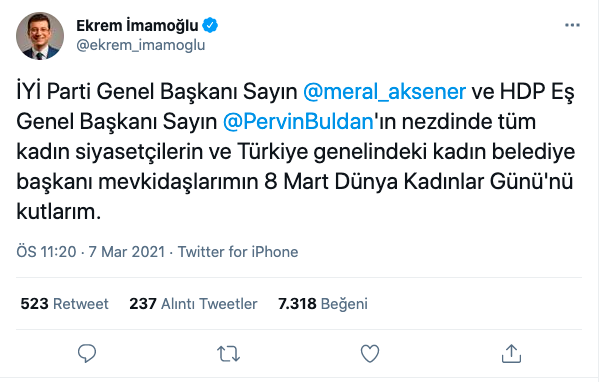The height and width of the screenshot is (382, 607).
Task: Click the retweet arrows icon
Action: [x=228, y=354]
